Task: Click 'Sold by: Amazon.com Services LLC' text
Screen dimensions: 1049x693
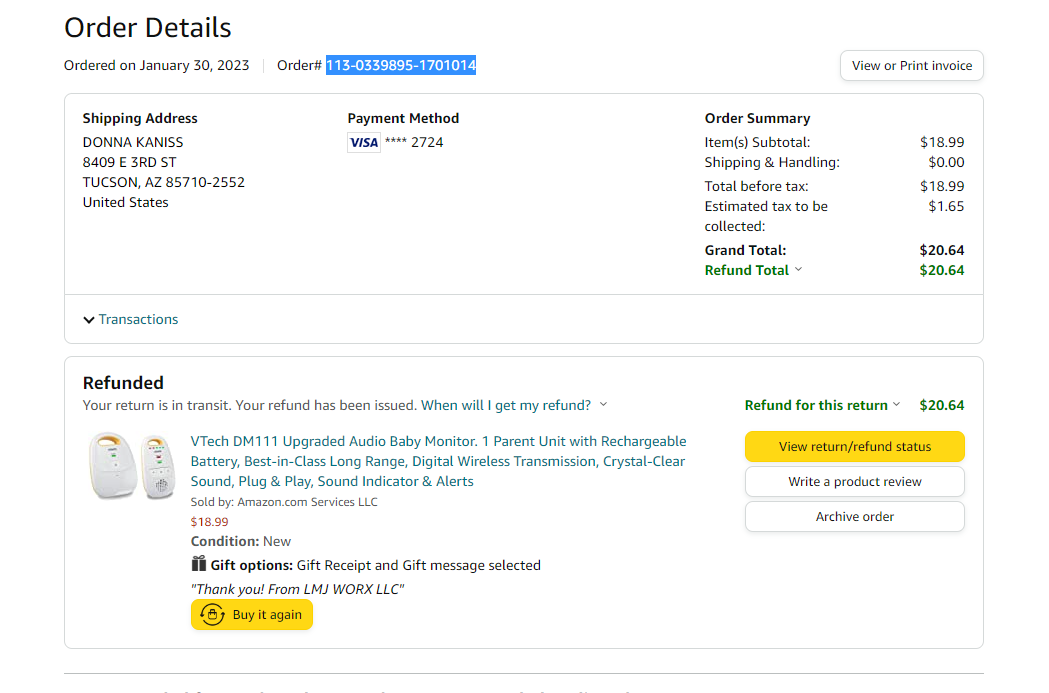Action: tap(284, 502)
